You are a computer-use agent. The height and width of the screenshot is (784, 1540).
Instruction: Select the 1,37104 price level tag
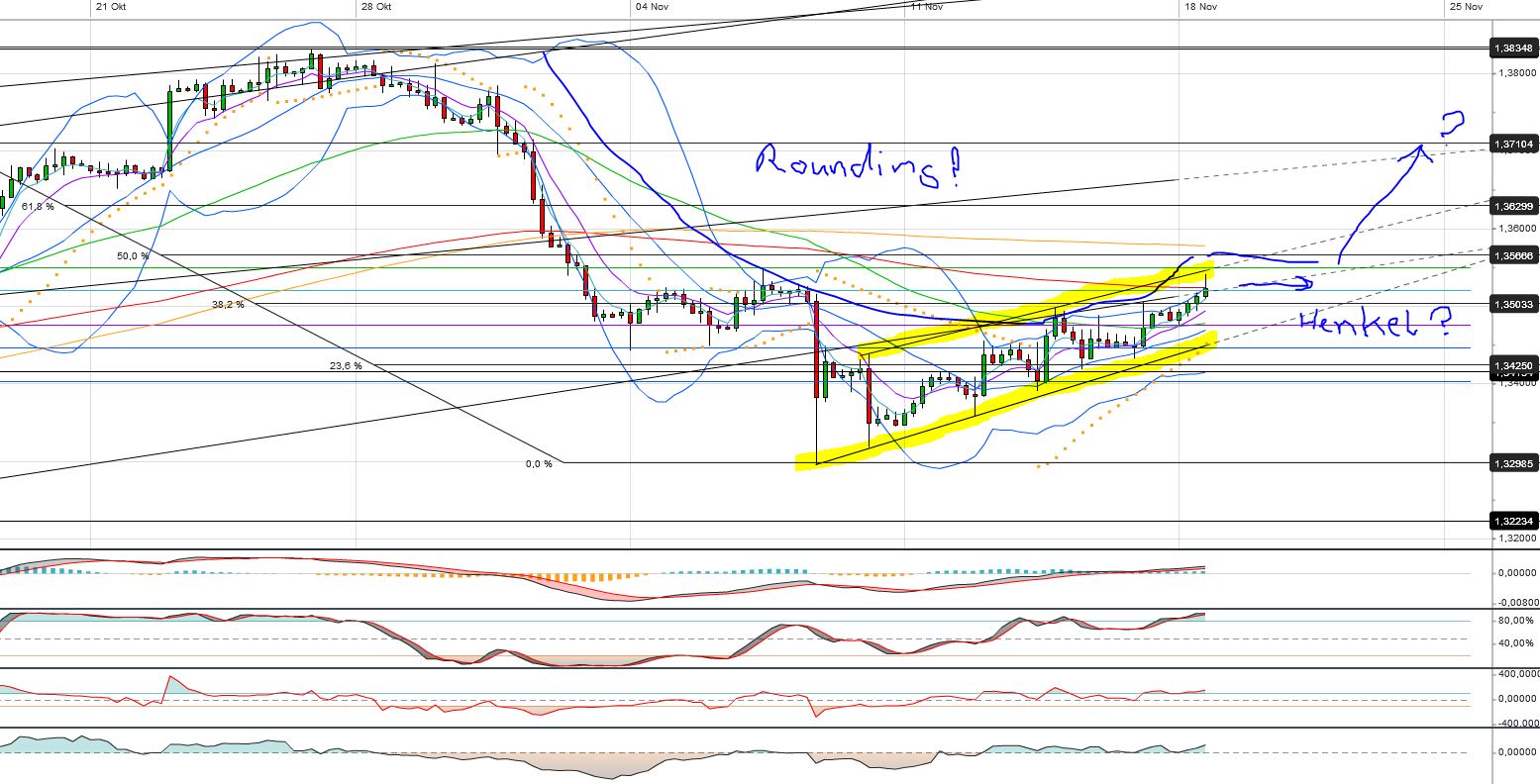point(1514,145)
